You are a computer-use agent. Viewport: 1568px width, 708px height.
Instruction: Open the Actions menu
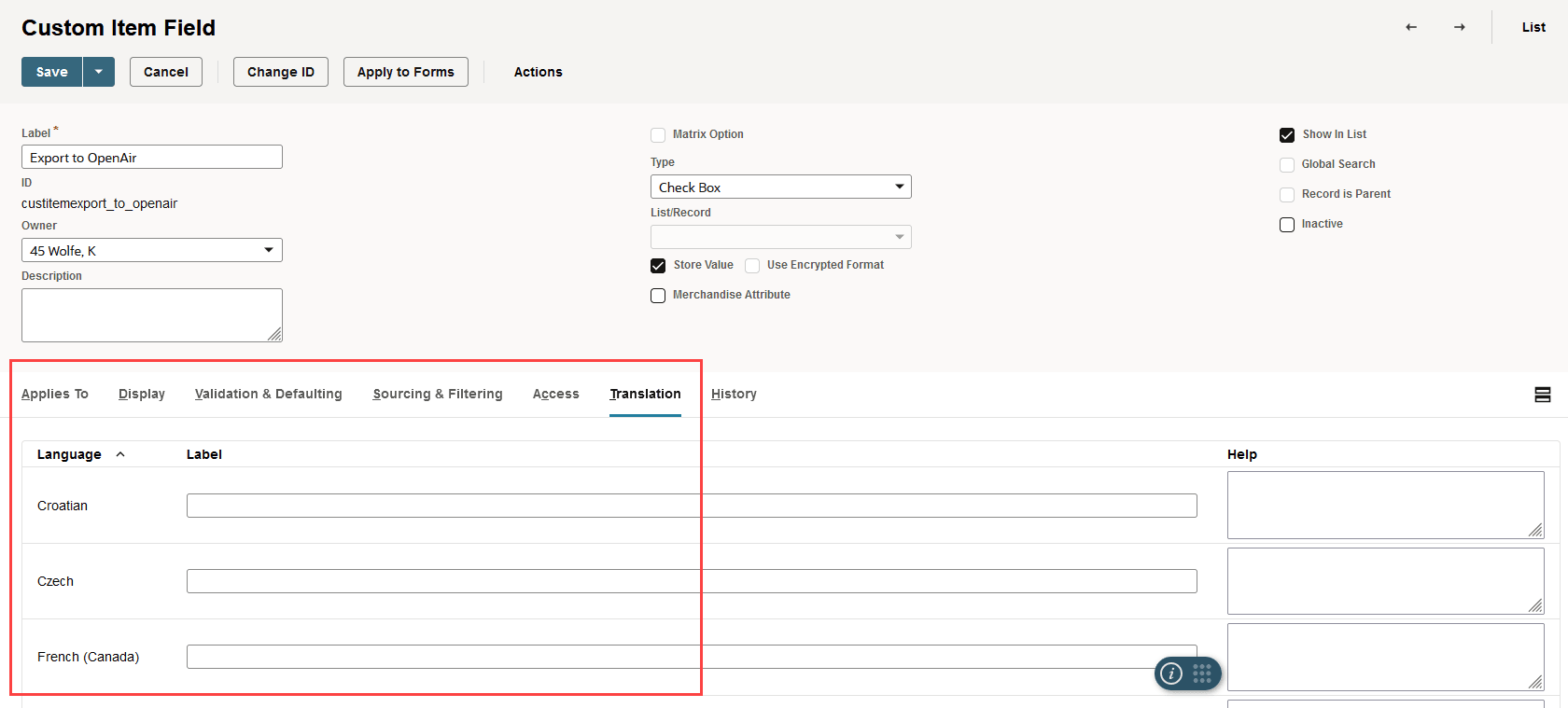pos(539,72)
